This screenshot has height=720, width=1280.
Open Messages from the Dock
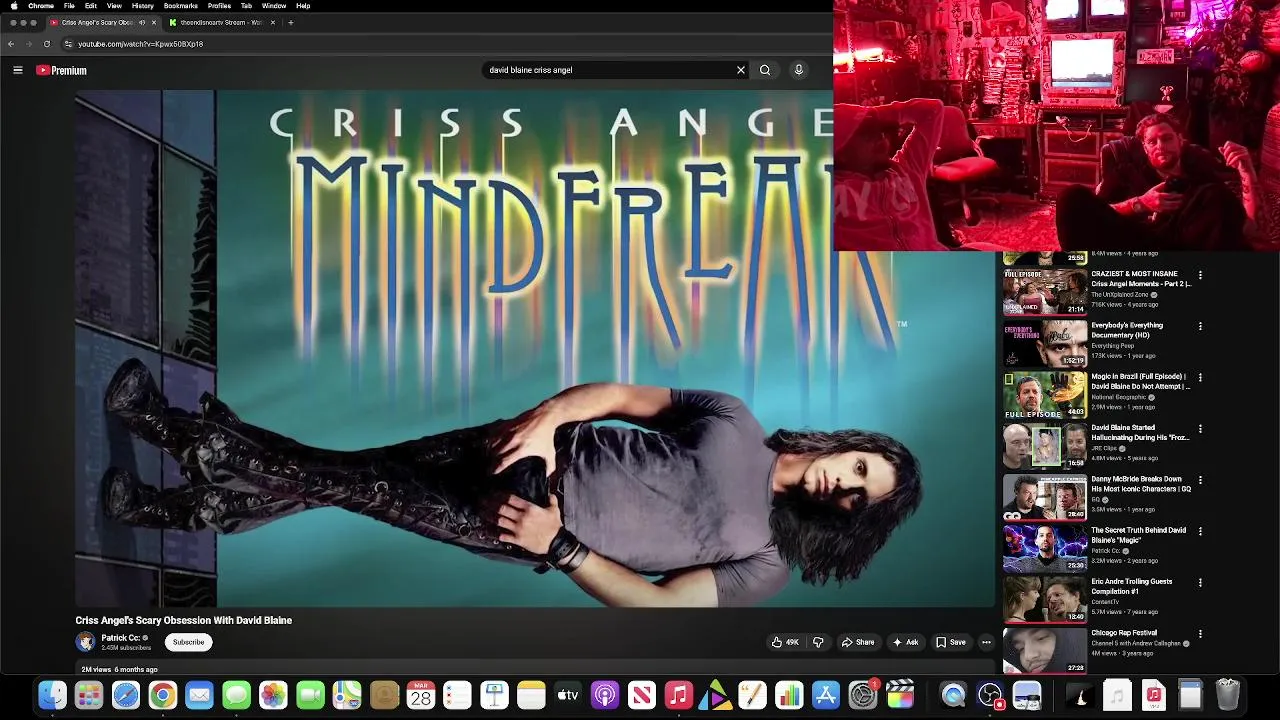(236, 694)
